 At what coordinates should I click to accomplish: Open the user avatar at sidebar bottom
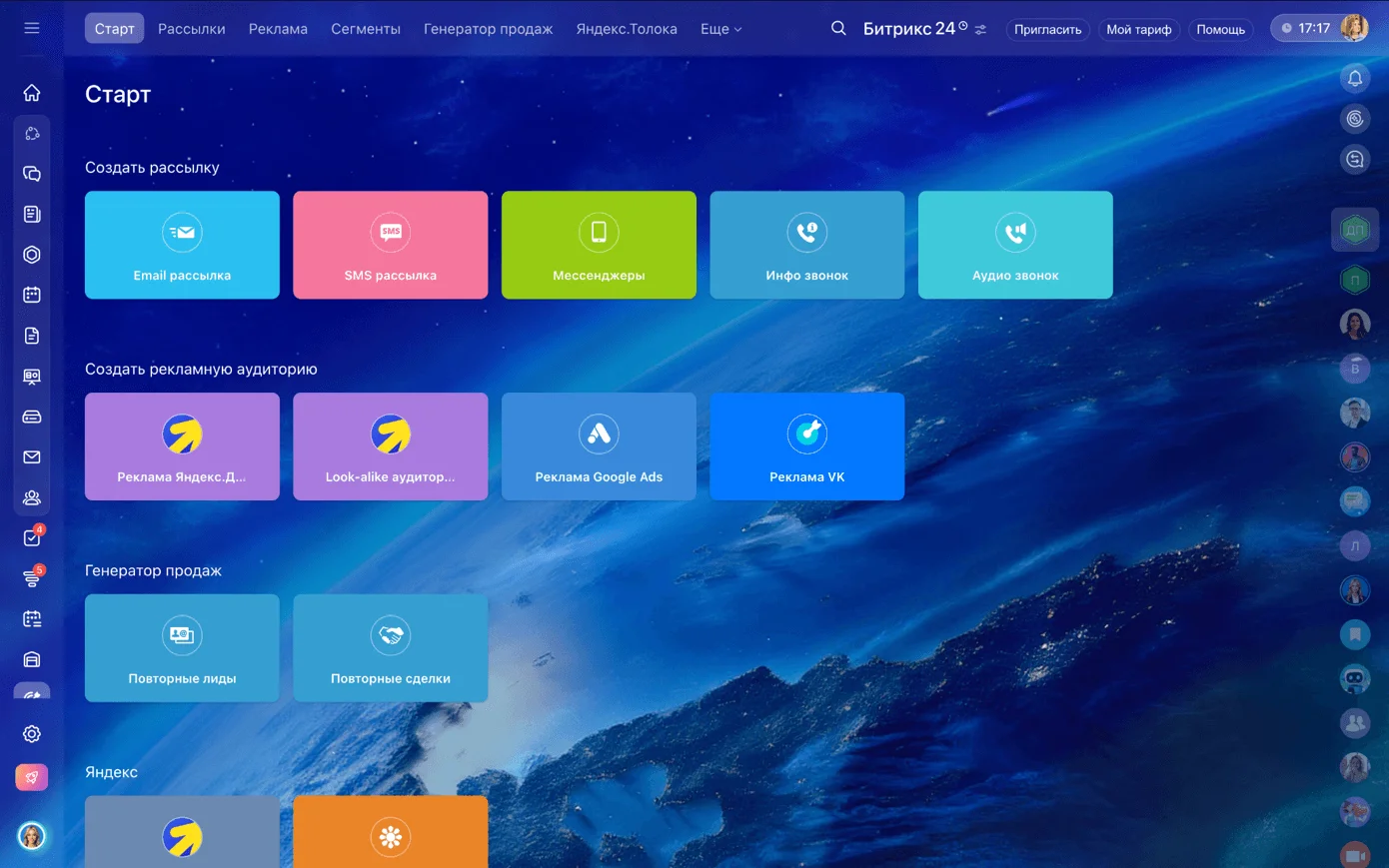[x=32, y=836]
